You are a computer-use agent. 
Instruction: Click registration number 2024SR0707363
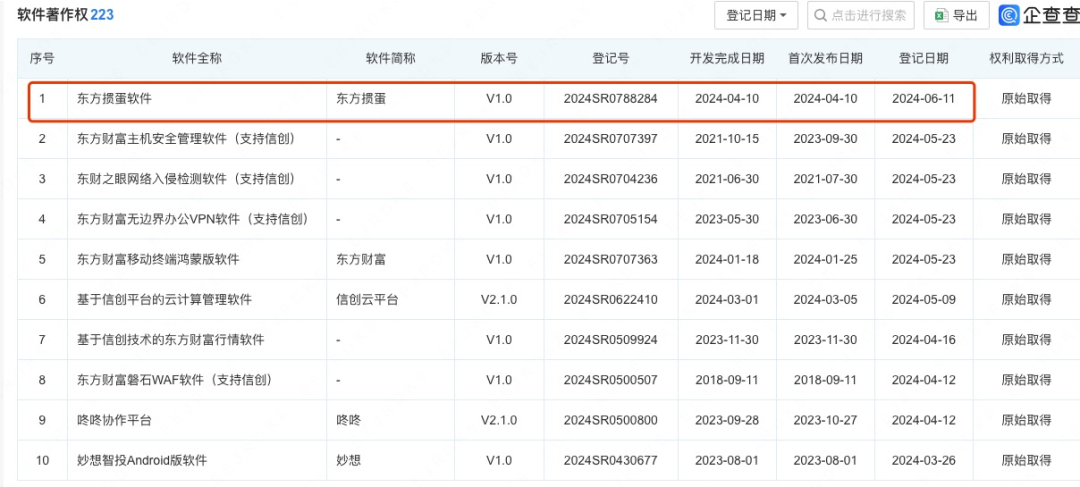click(610, 260)
